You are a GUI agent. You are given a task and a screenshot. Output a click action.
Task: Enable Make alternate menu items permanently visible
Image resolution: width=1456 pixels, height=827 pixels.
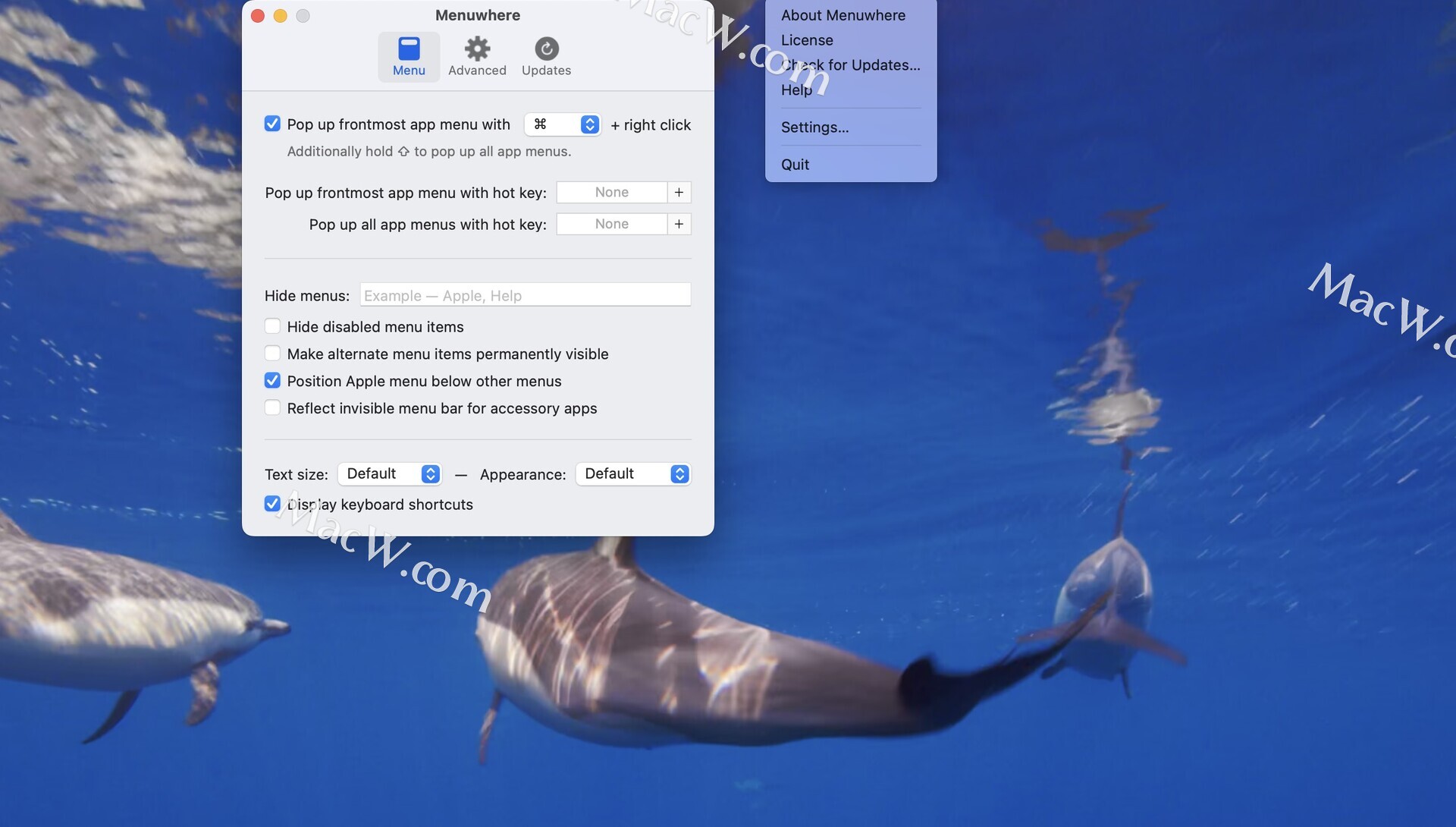coord(272,354)
